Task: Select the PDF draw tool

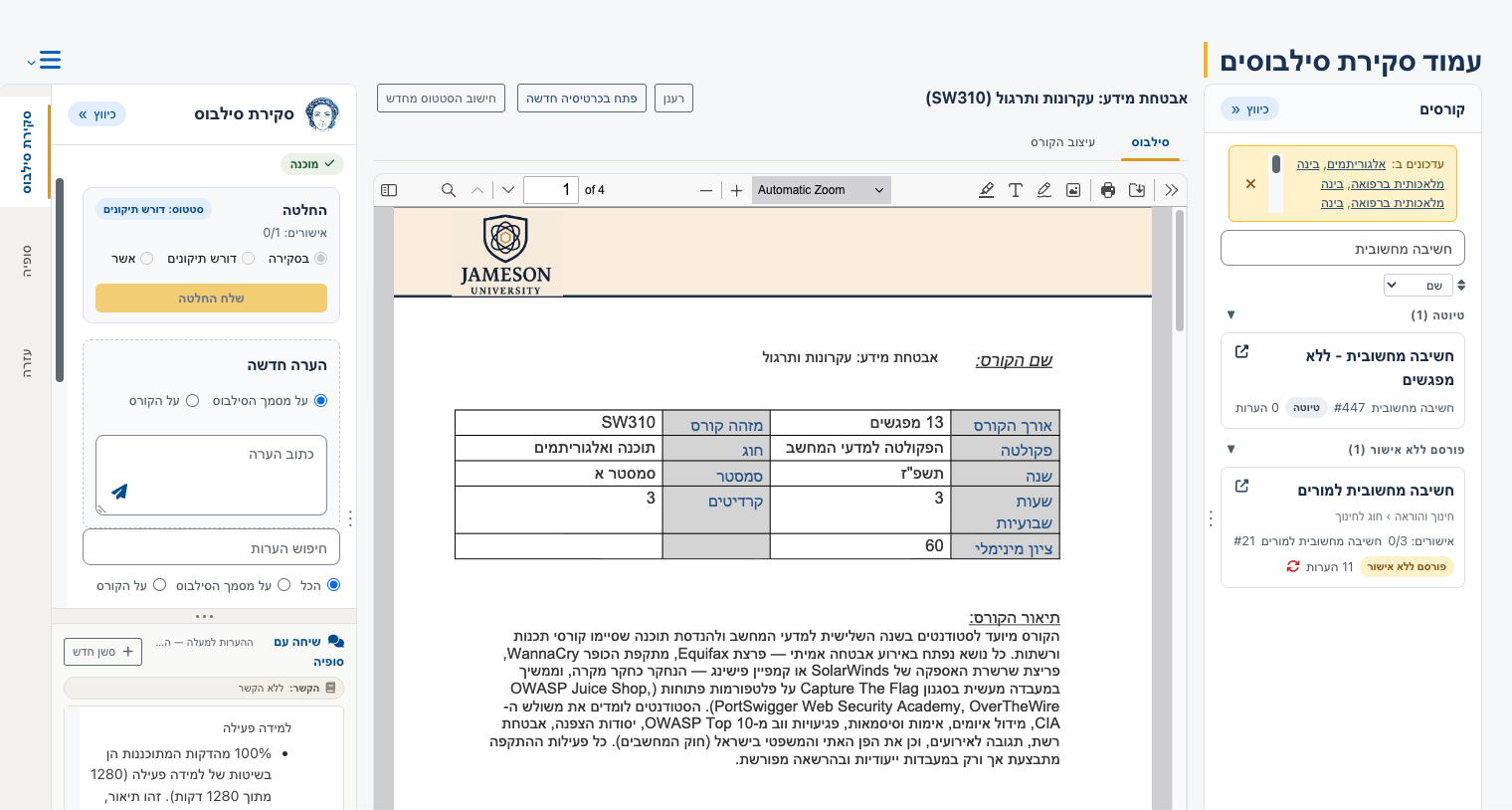Action: tap(1044, 190)
